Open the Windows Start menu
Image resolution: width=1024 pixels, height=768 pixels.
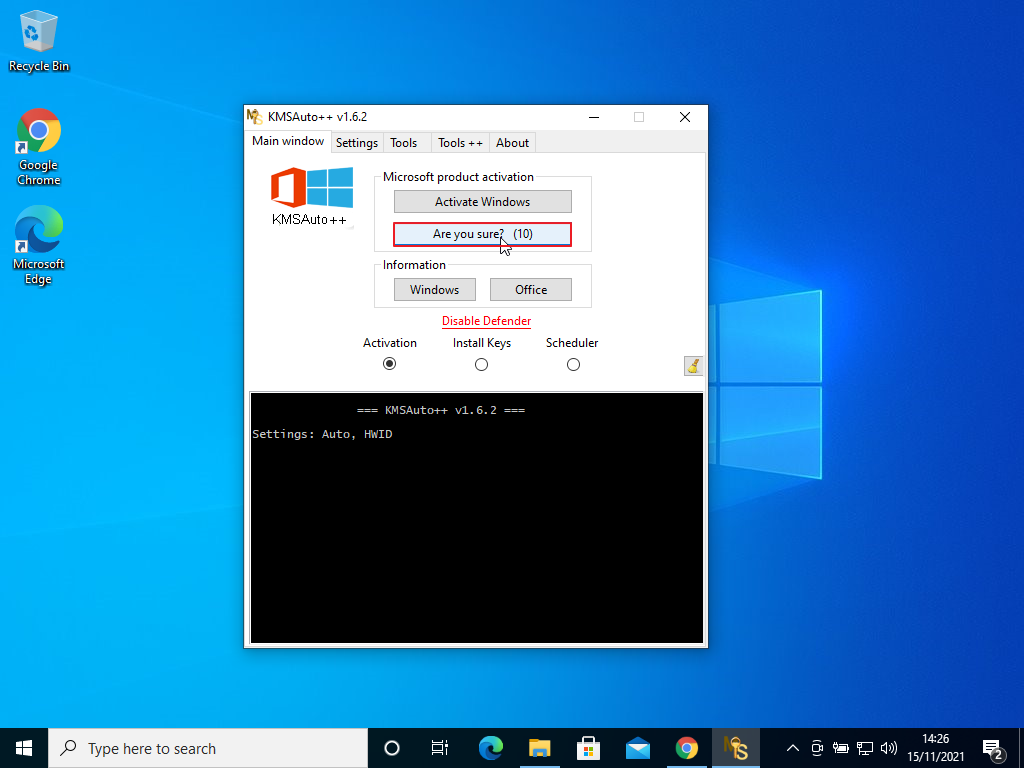[24, 748]
